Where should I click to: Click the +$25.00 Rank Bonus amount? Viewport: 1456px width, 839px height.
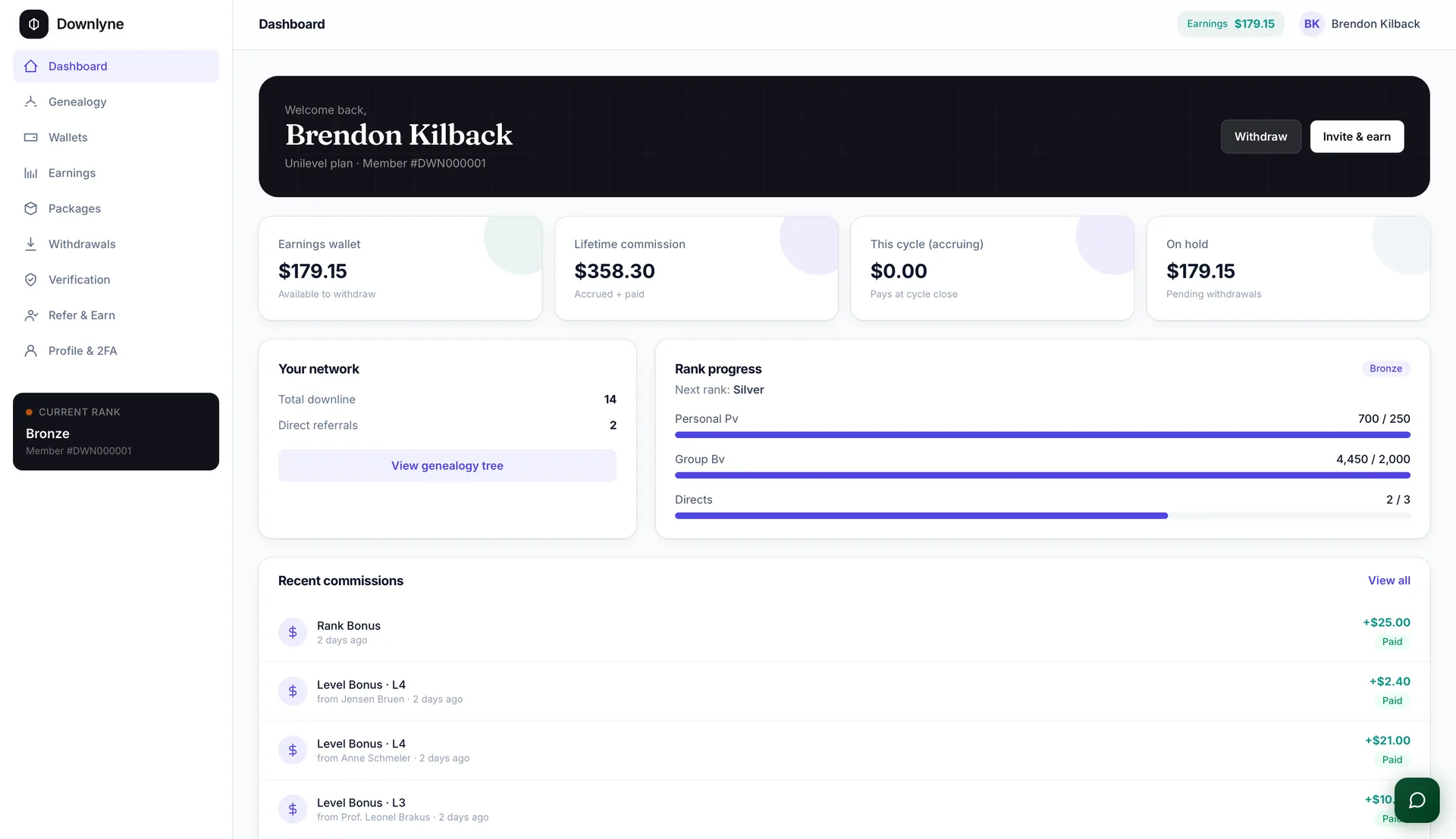(1386, 622)
